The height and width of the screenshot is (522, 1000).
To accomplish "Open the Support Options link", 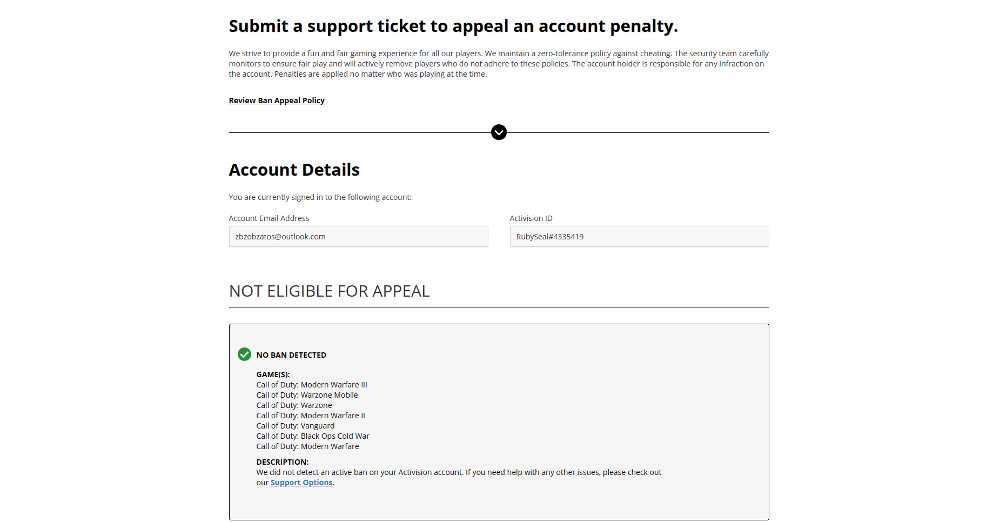I will click(x=302, y=482).
